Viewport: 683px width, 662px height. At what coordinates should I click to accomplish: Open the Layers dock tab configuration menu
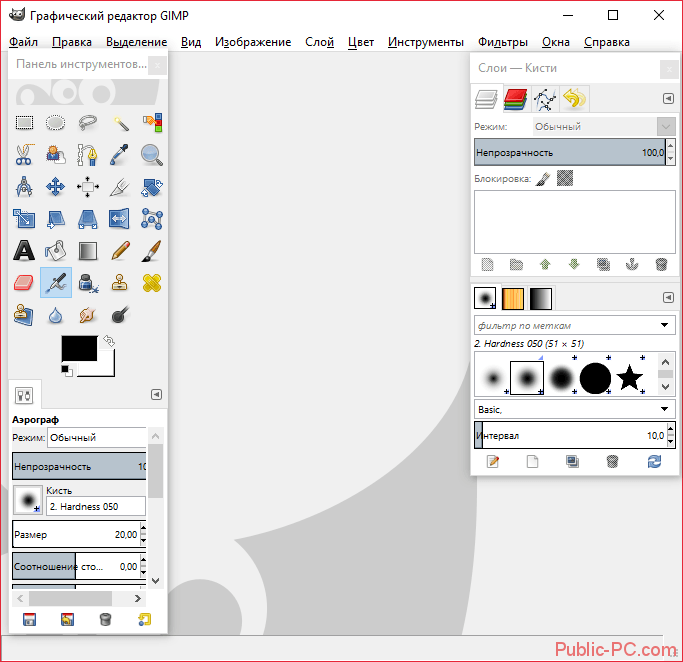(x=668, y=99)
